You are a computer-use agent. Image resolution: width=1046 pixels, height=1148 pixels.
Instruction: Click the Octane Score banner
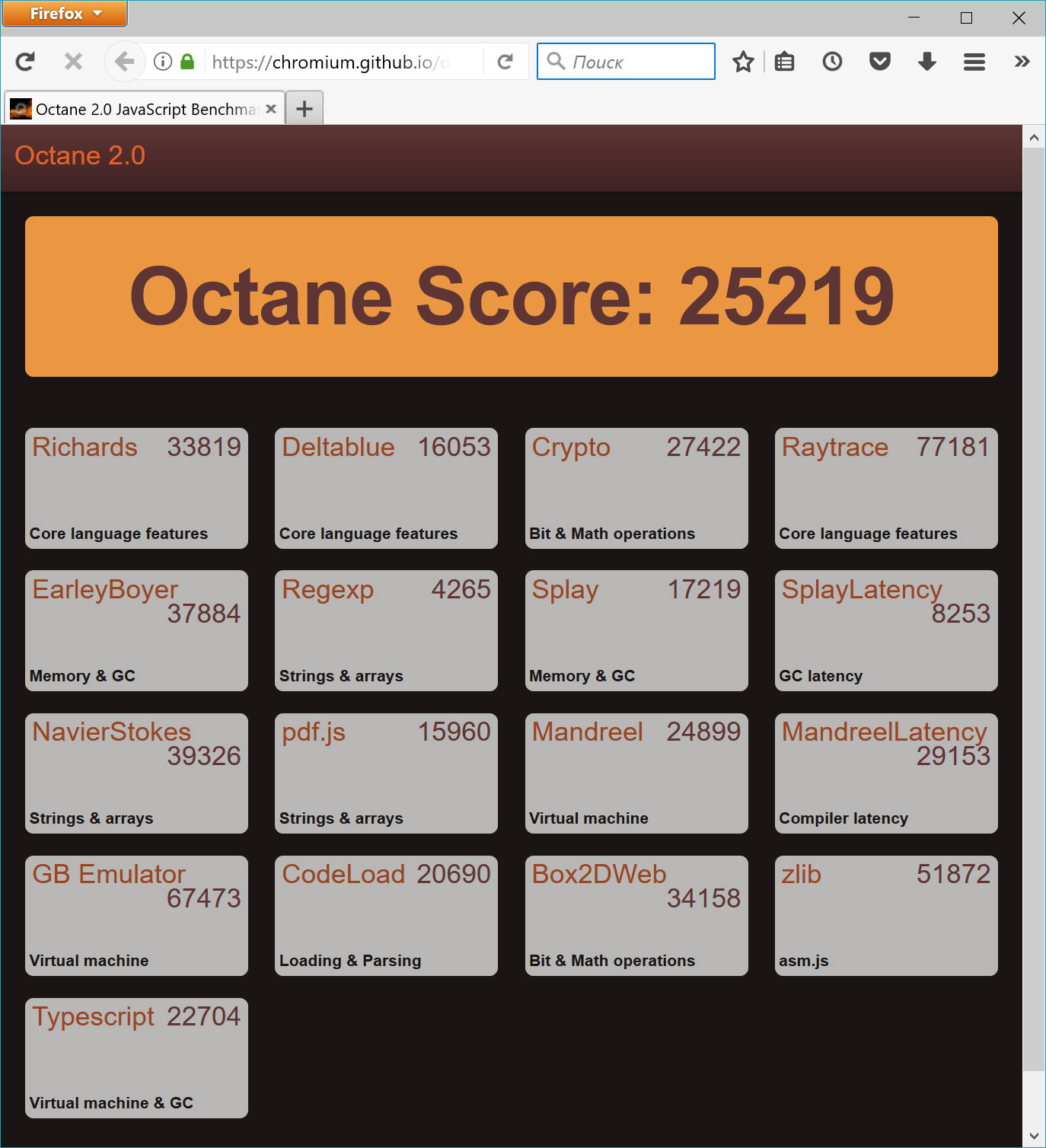coord(511,296)
